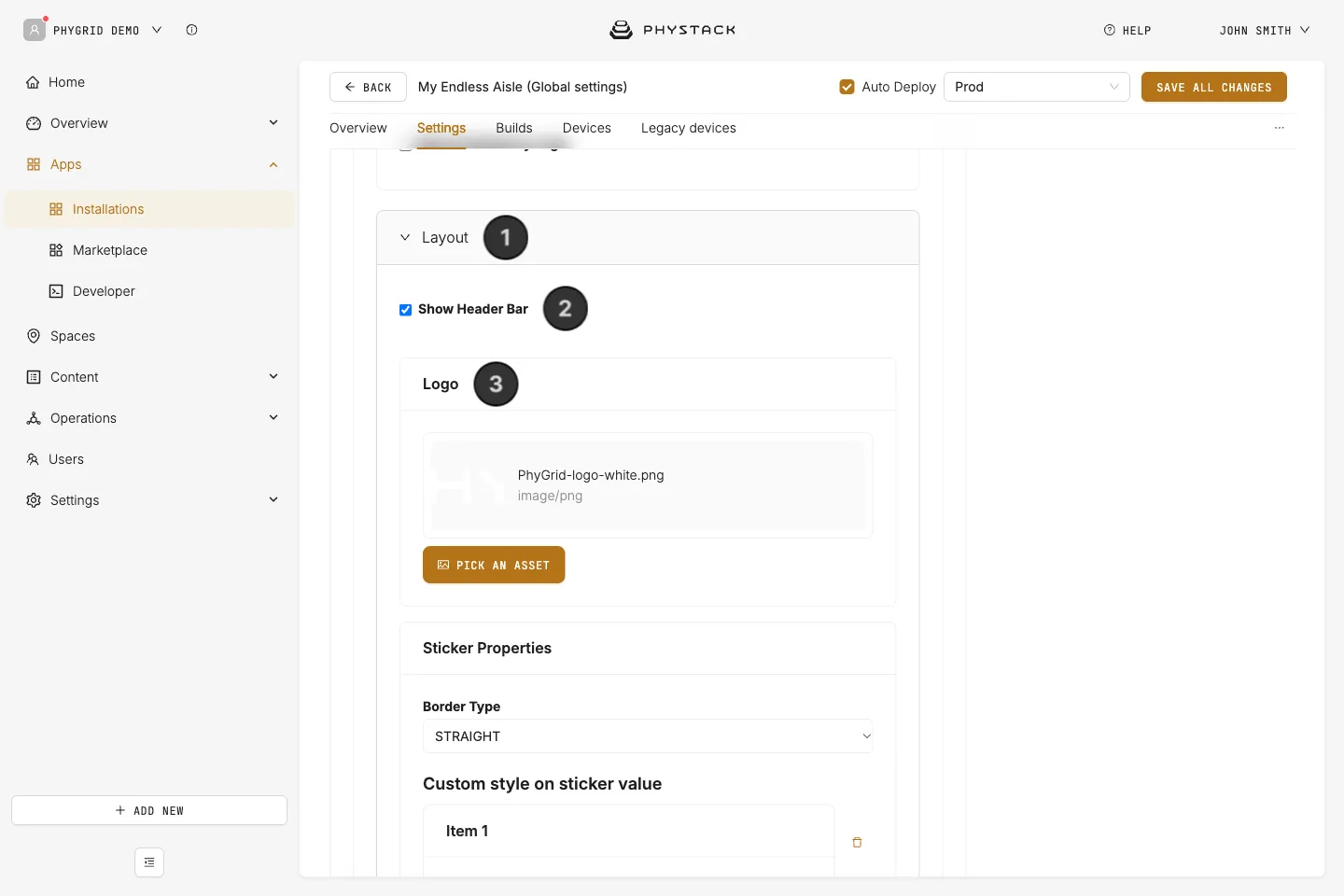Switch to the Builds tab
Image resolution: width=1344 pixels, height=896 pixels.
[514, 128]
